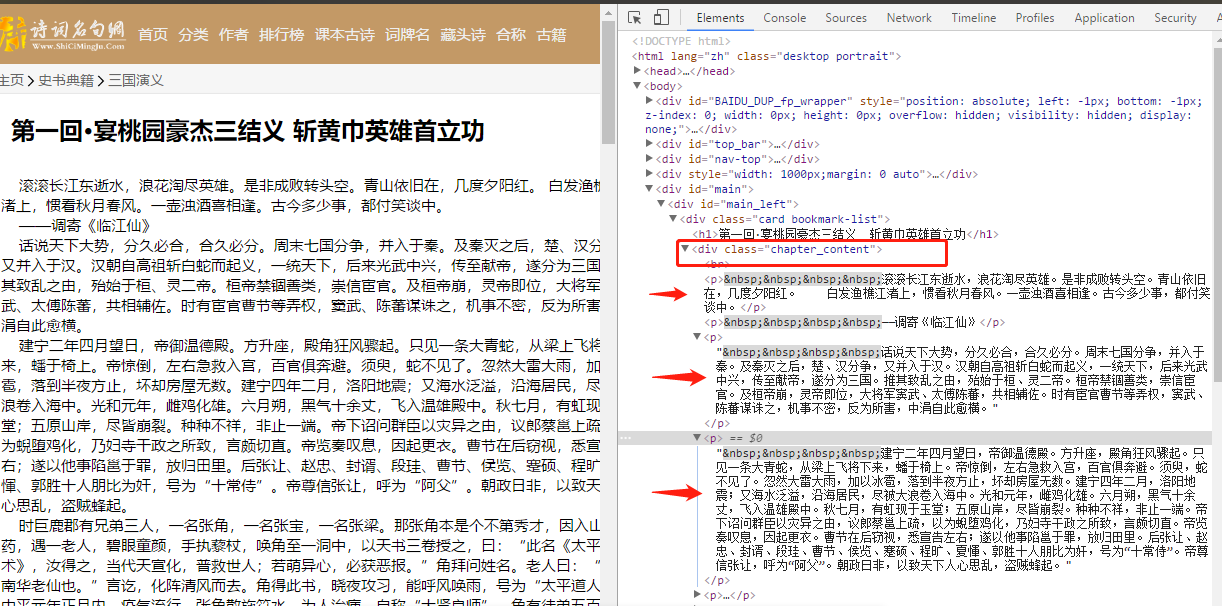Open the 首页 navigation link

click(152, 33)
